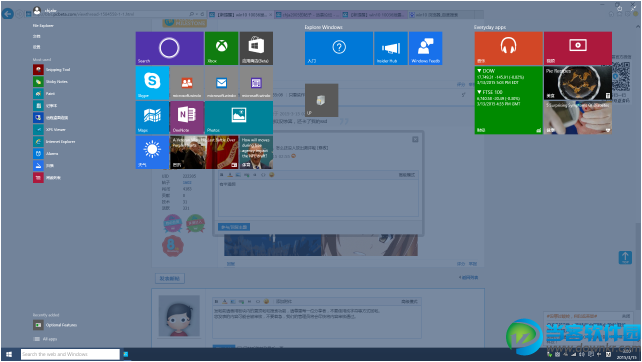Open the Windows Feedback tile

(x=425, y=48)
